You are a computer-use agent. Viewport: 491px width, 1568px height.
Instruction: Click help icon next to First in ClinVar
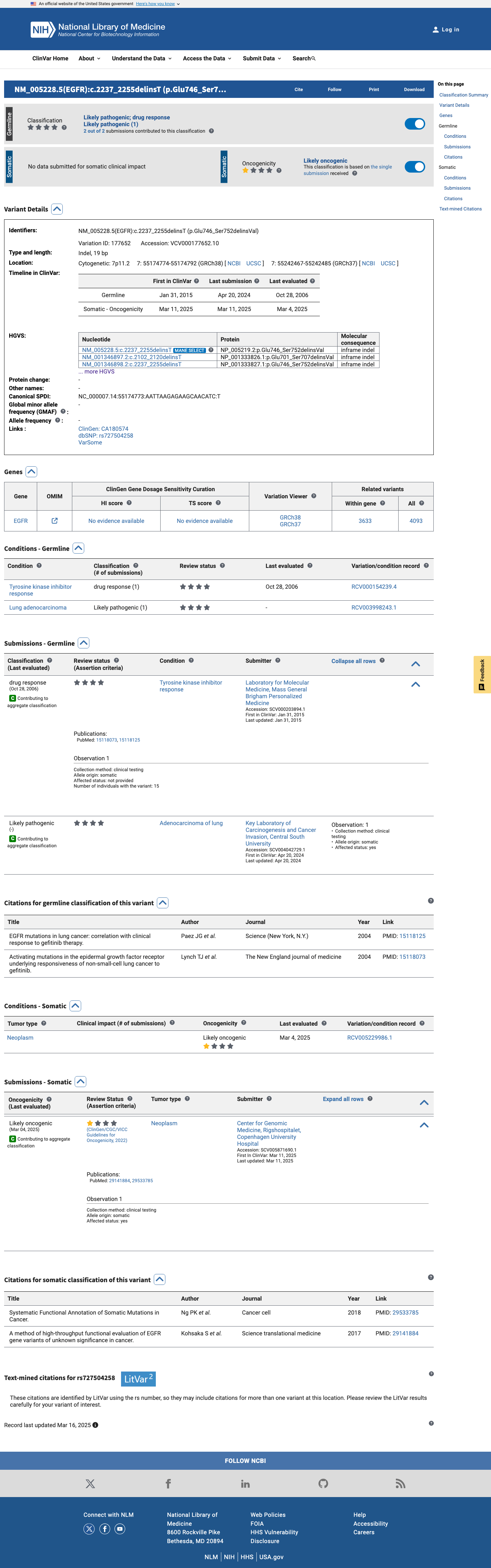tap(196, 281)
